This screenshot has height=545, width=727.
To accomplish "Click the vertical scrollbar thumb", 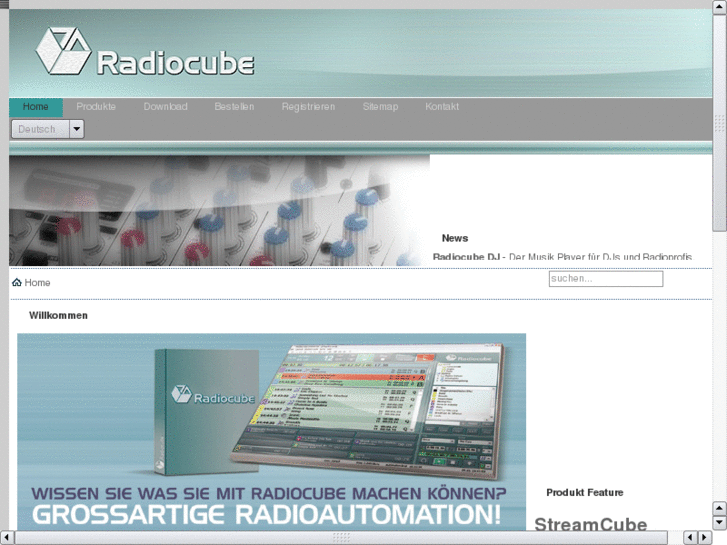I will tap(719, 122).
